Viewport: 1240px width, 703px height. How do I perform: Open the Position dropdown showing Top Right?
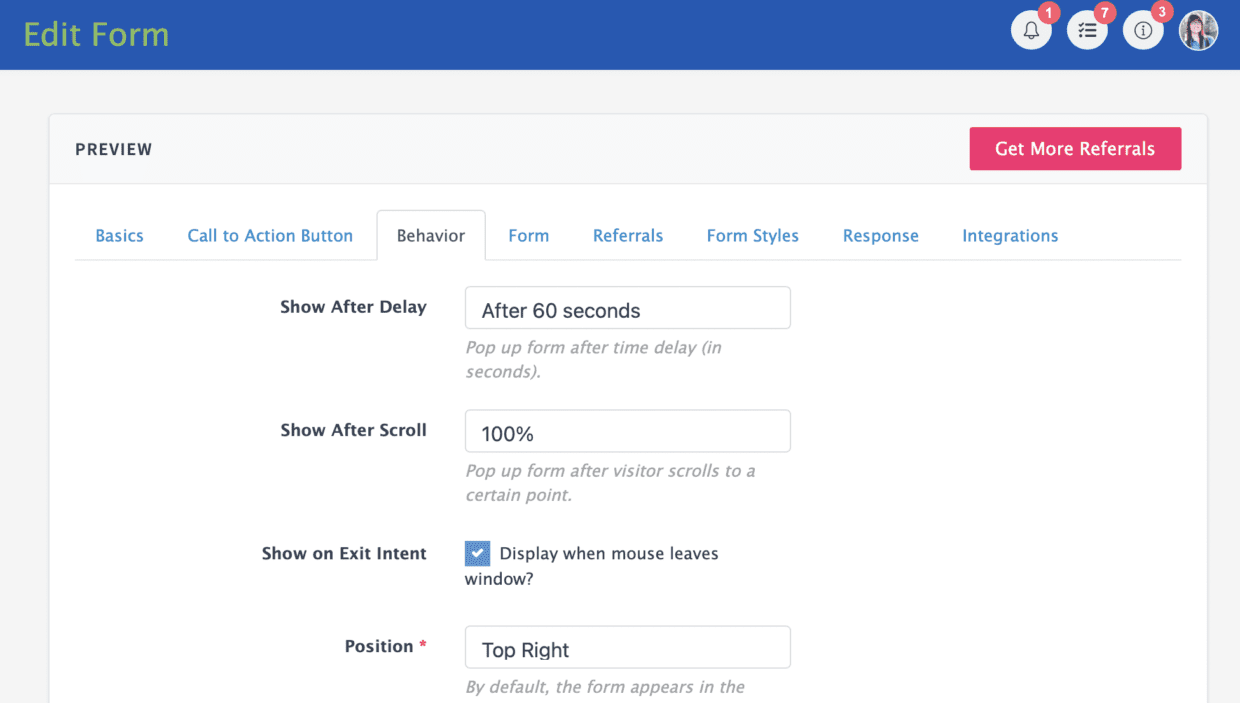tap(628, 647)
